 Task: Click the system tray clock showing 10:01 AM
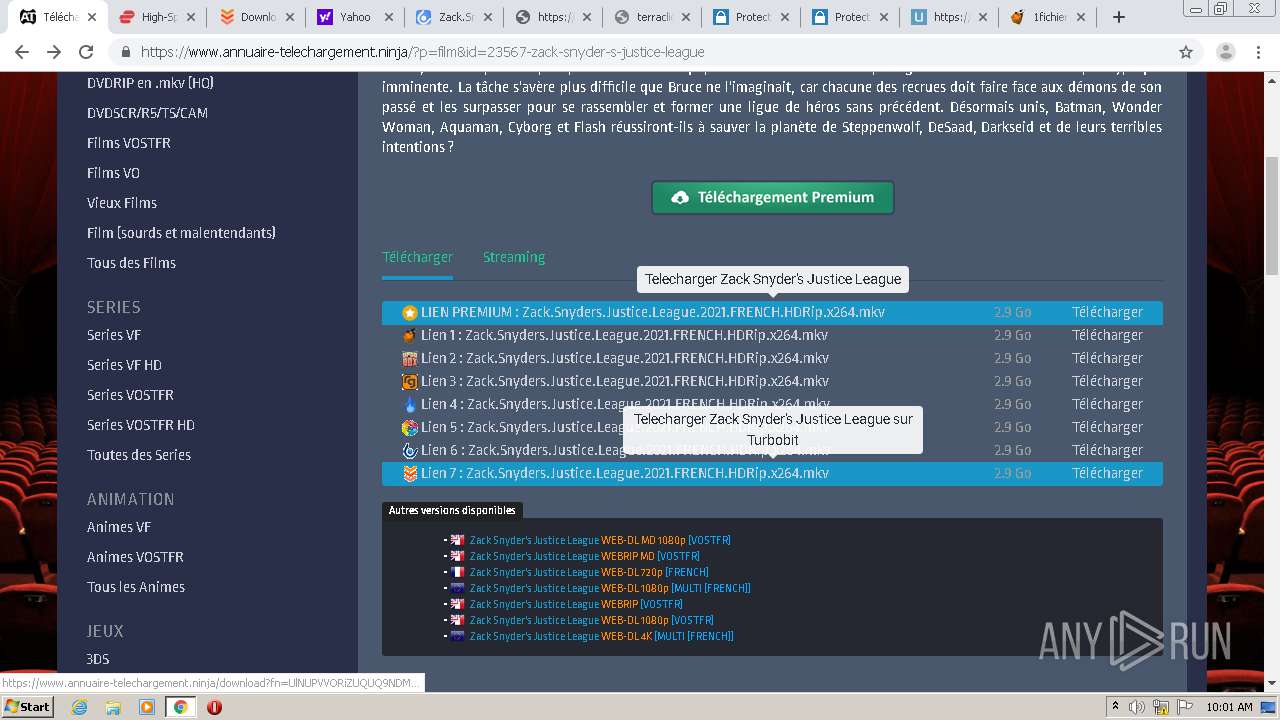pos(1229,707)
